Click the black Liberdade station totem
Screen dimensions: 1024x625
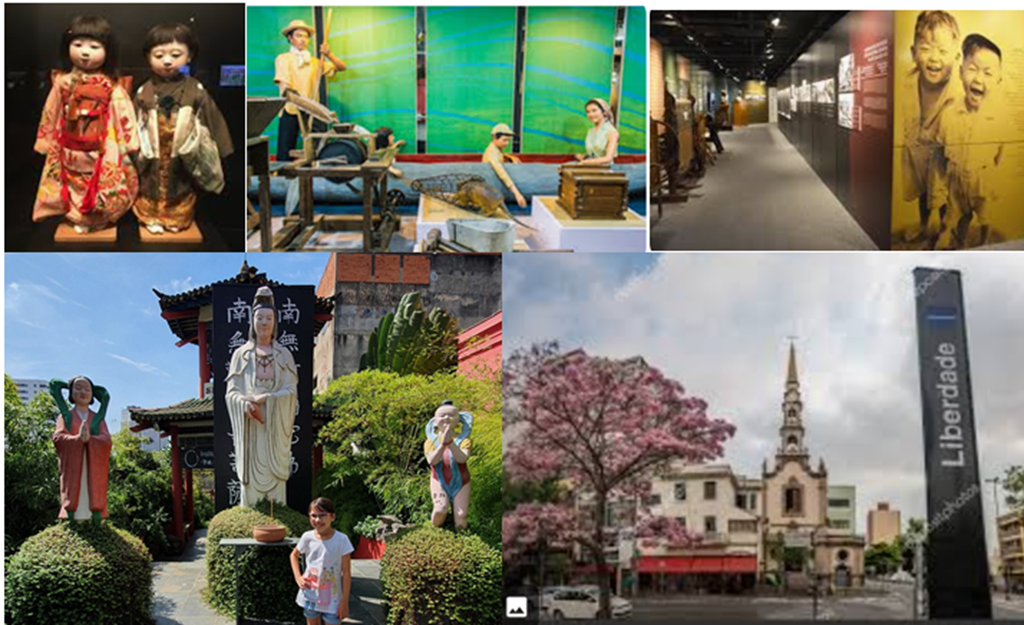pos(950,440)
